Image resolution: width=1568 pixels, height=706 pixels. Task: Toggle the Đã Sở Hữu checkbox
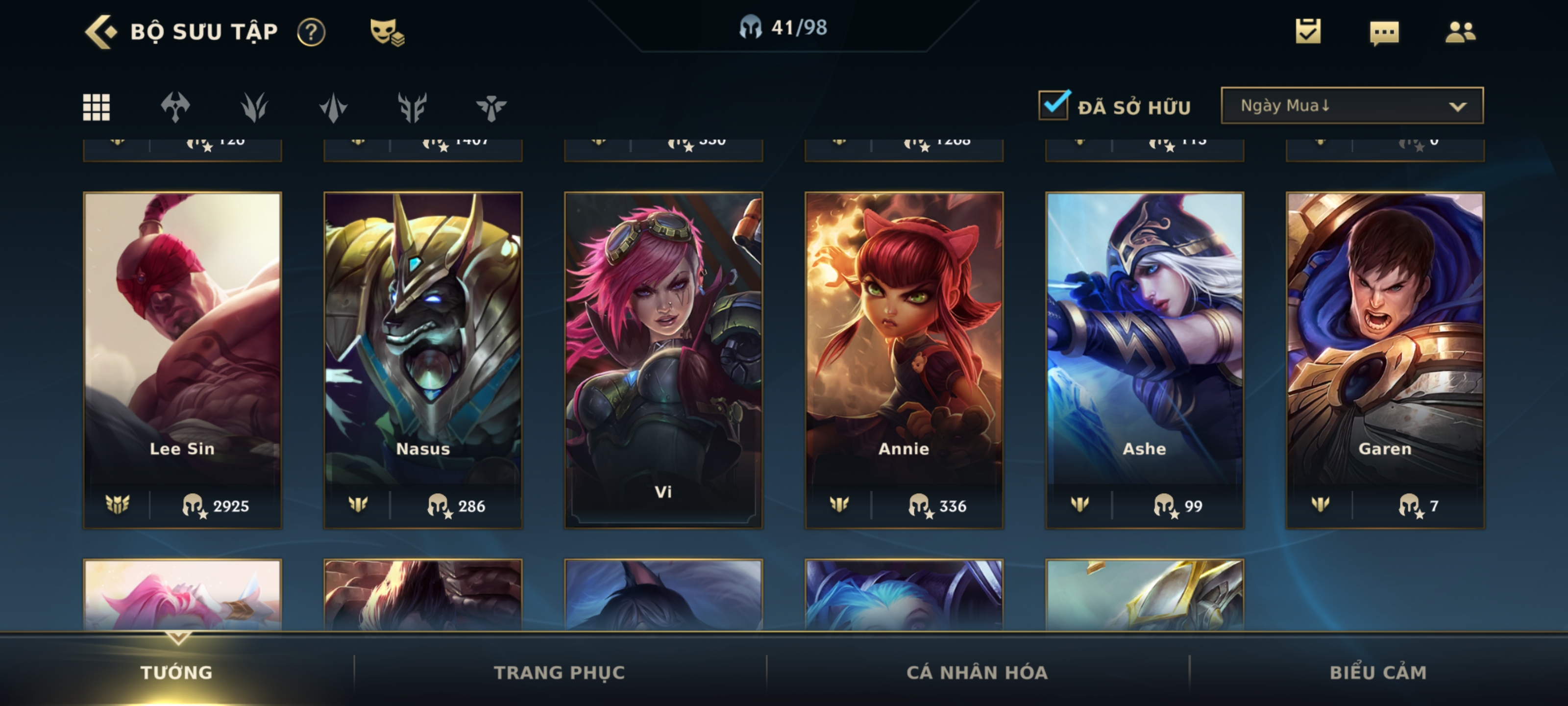[x=1053, y=105]
